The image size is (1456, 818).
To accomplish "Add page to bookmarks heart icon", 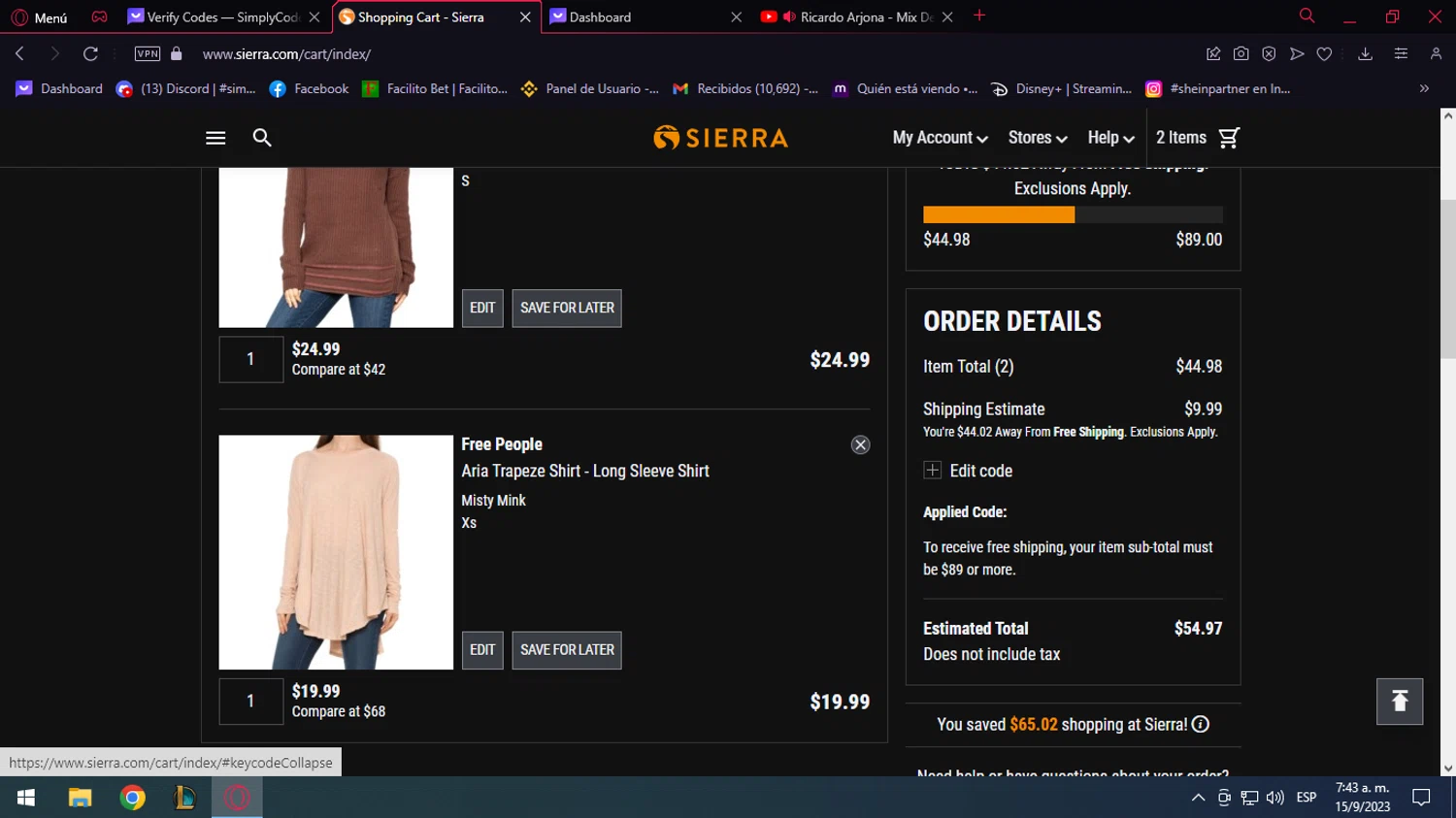I will (1324, 54).
